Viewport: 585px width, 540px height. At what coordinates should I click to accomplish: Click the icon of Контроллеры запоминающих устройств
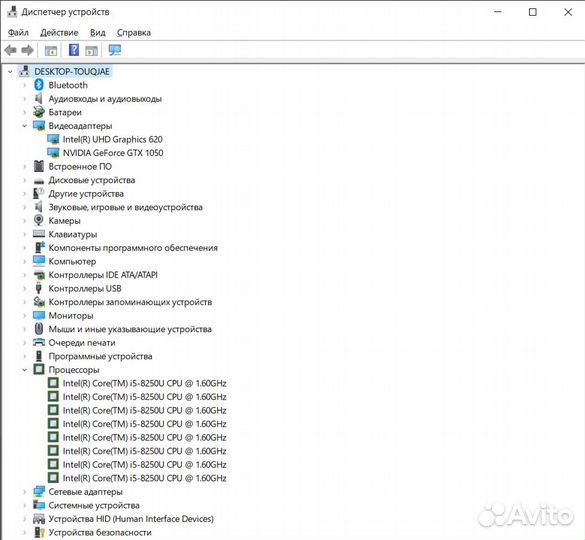coord(39,302)
